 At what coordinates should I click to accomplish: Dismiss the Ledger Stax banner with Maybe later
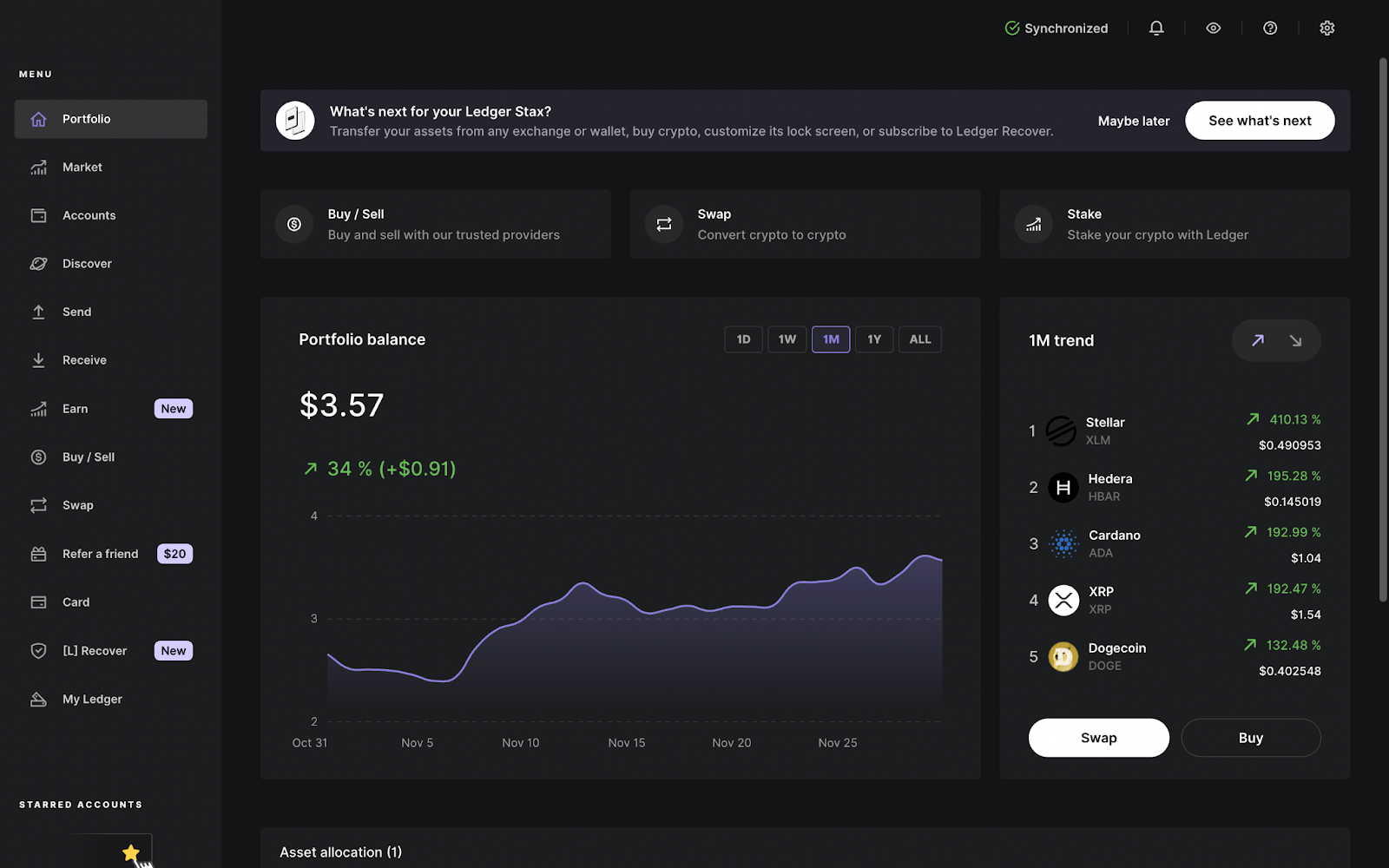point(1134,121)
